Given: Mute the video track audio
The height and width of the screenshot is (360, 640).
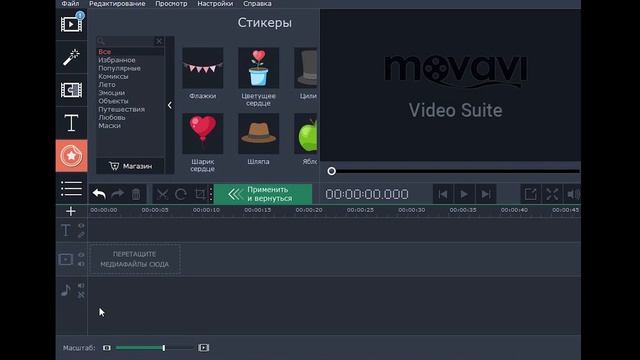Looking at the screenshot, I should (81, 264).
